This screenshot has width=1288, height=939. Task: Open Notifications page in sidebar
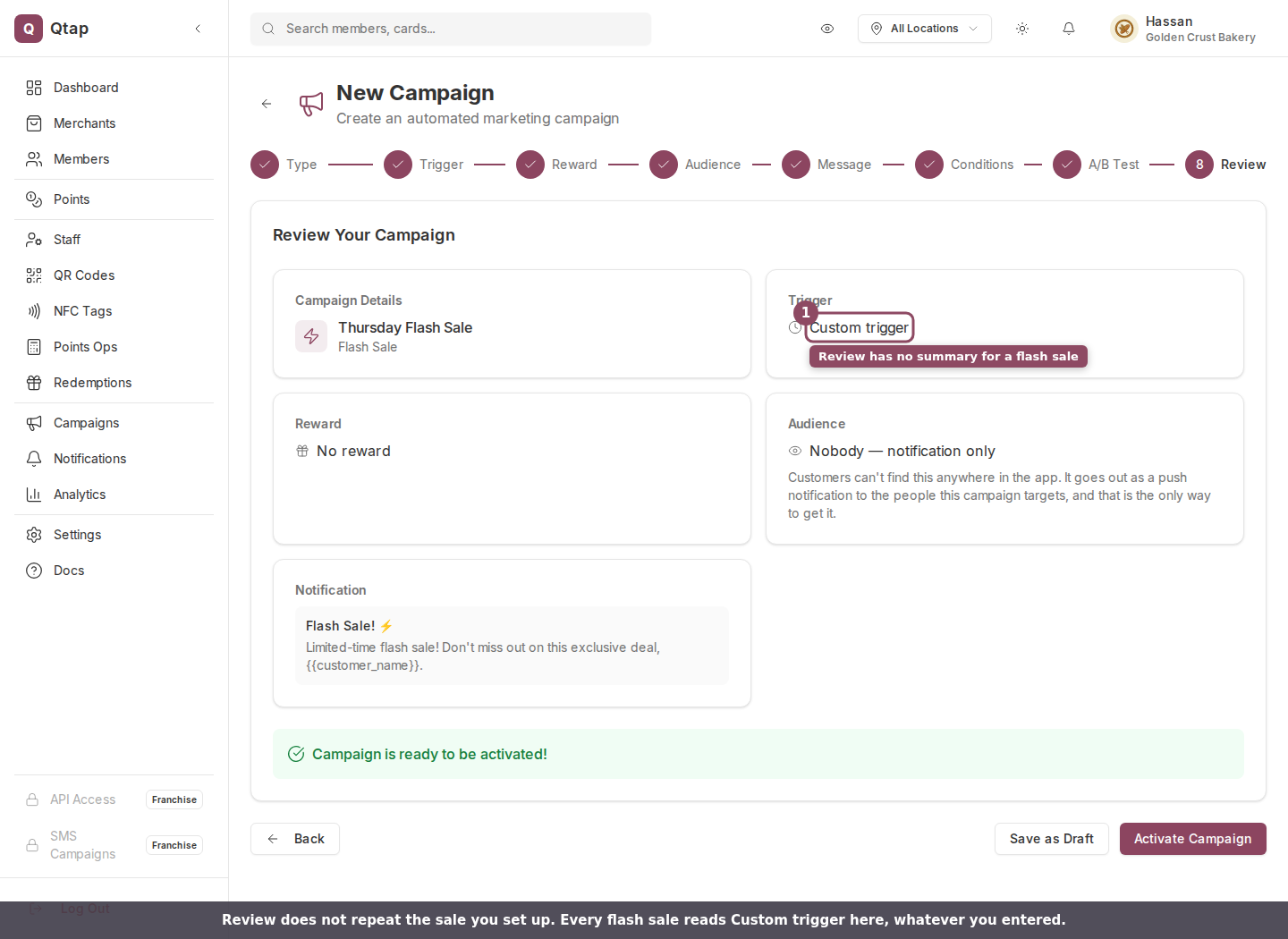pos(114,459)
